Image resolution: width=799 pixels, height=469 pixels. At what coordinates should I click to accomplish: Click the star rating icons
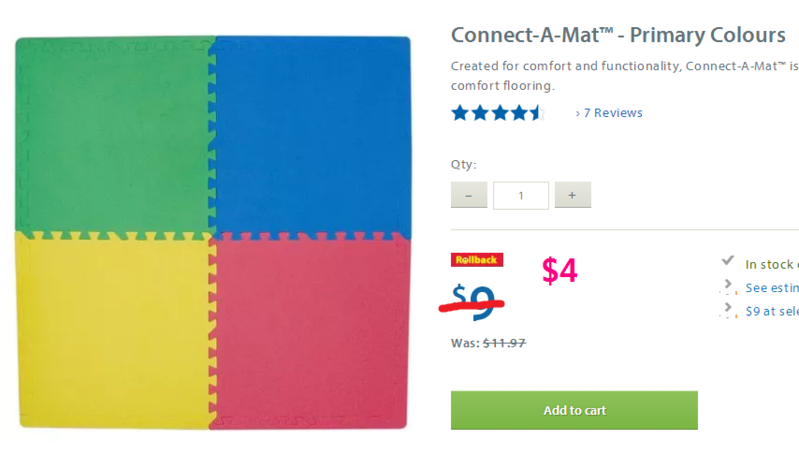496,113
